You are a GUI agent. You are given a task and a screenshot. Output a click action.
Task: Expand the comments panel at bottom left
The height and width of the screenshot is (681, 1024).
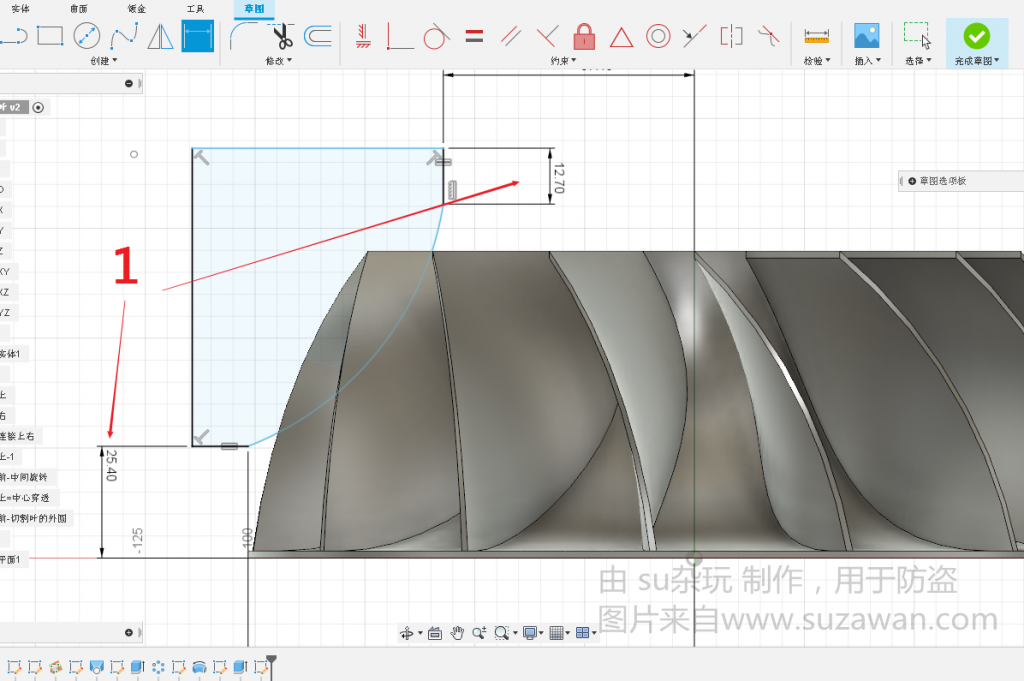click(129, 632)
